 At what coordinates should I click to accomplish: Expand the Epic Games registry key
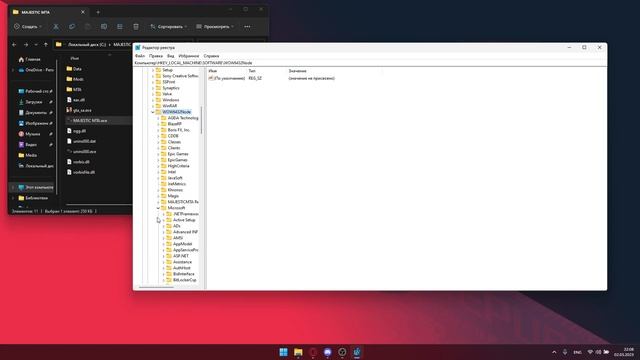tap(158, 154)
